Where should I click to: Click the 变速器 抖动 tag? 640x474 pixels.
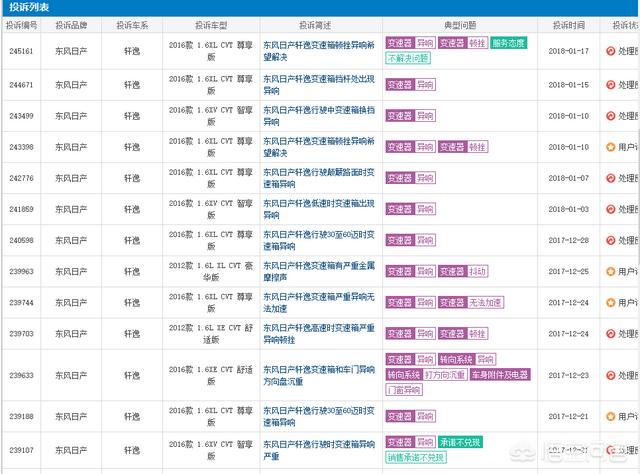click(x=463, y=271)
